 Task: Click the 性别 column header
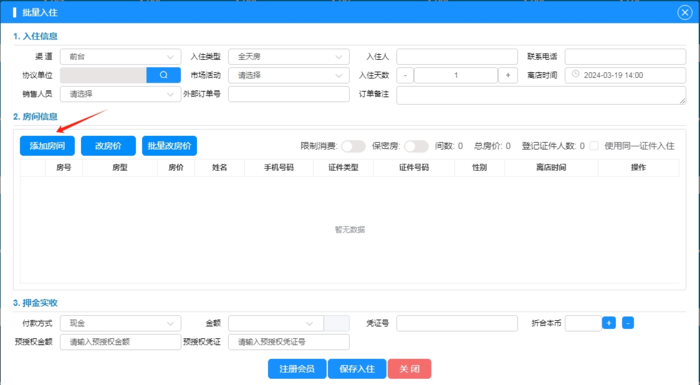pyautogui.click(x=479, y=167)
